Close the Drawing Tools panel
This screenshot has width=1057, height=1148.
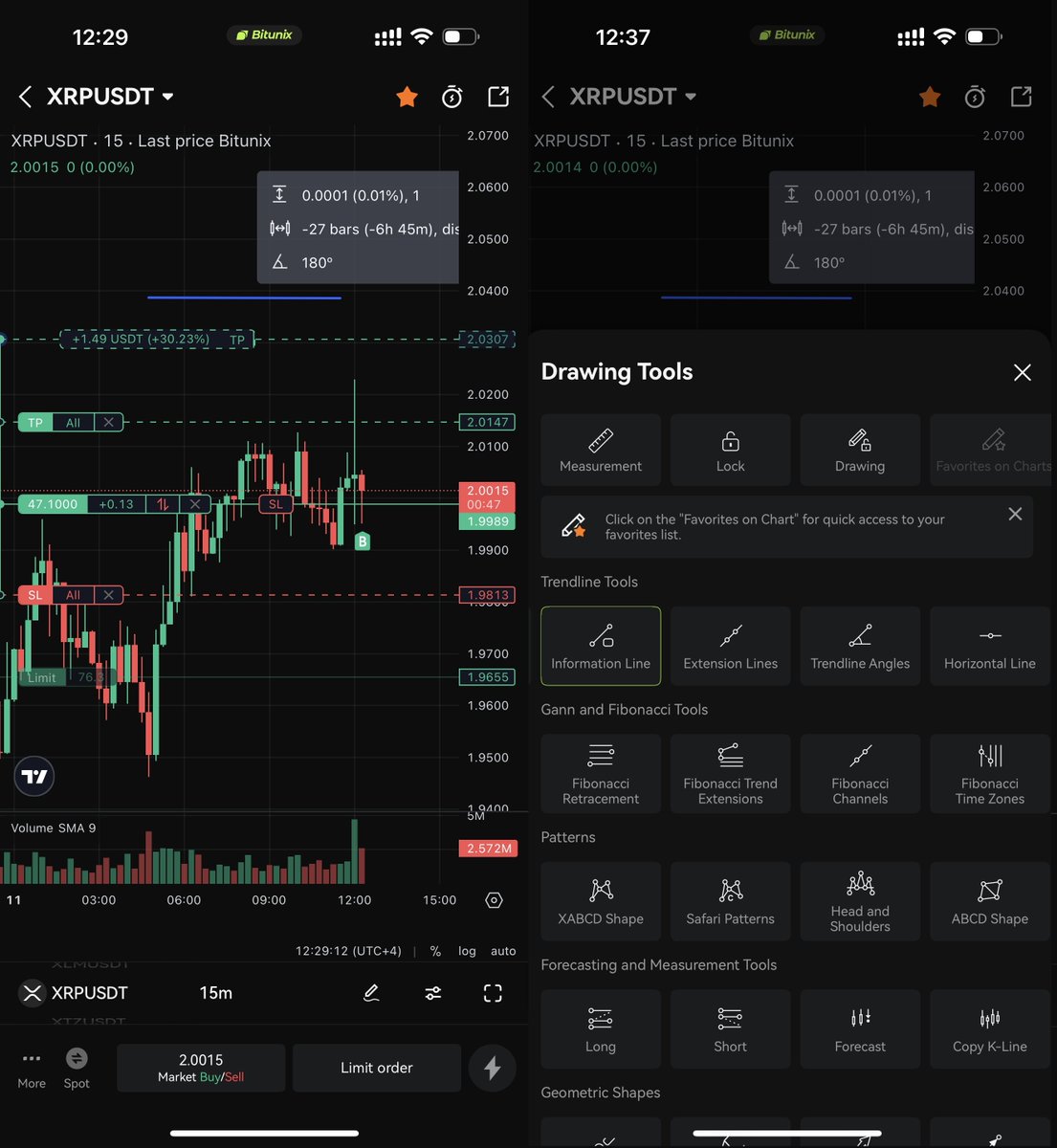[x=1023, y=372]
